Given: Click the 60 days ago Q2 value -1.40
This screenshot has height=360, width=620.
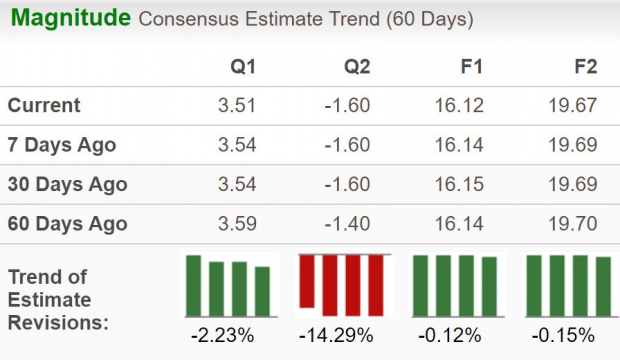Looking at the screenshot, I should click(347, 224).
